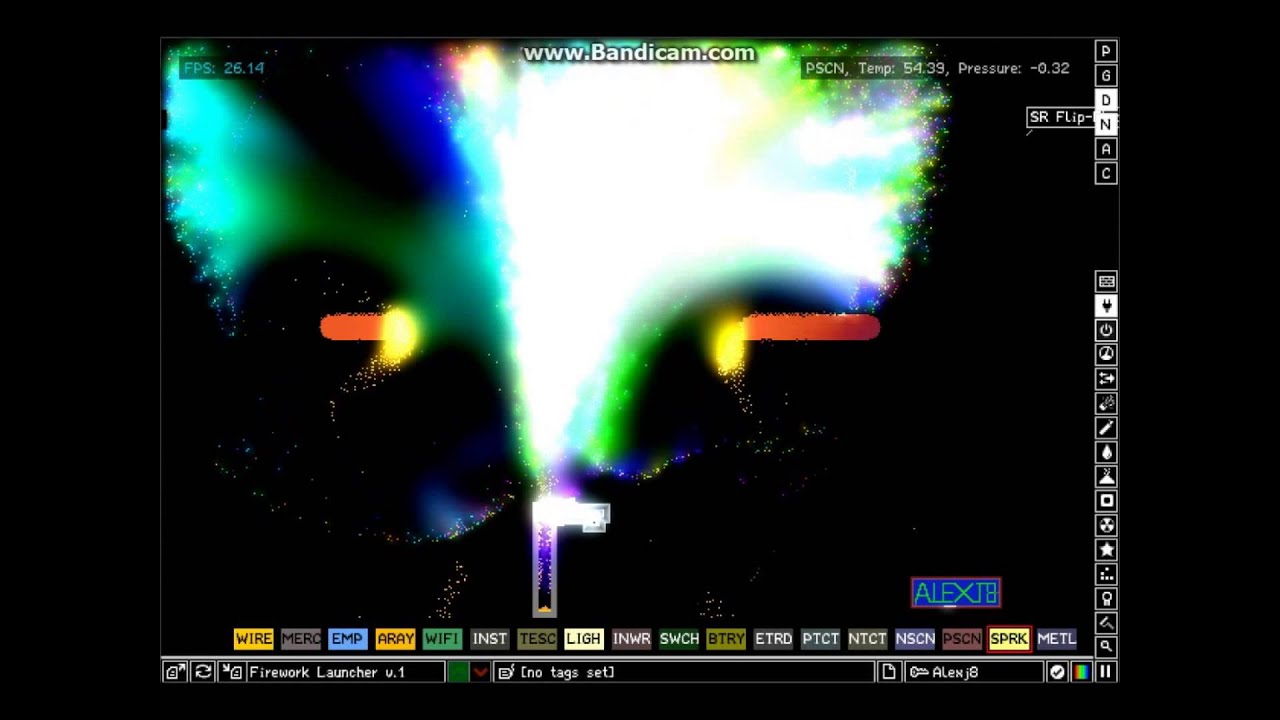Toggle the pause button

(1106, 672)
